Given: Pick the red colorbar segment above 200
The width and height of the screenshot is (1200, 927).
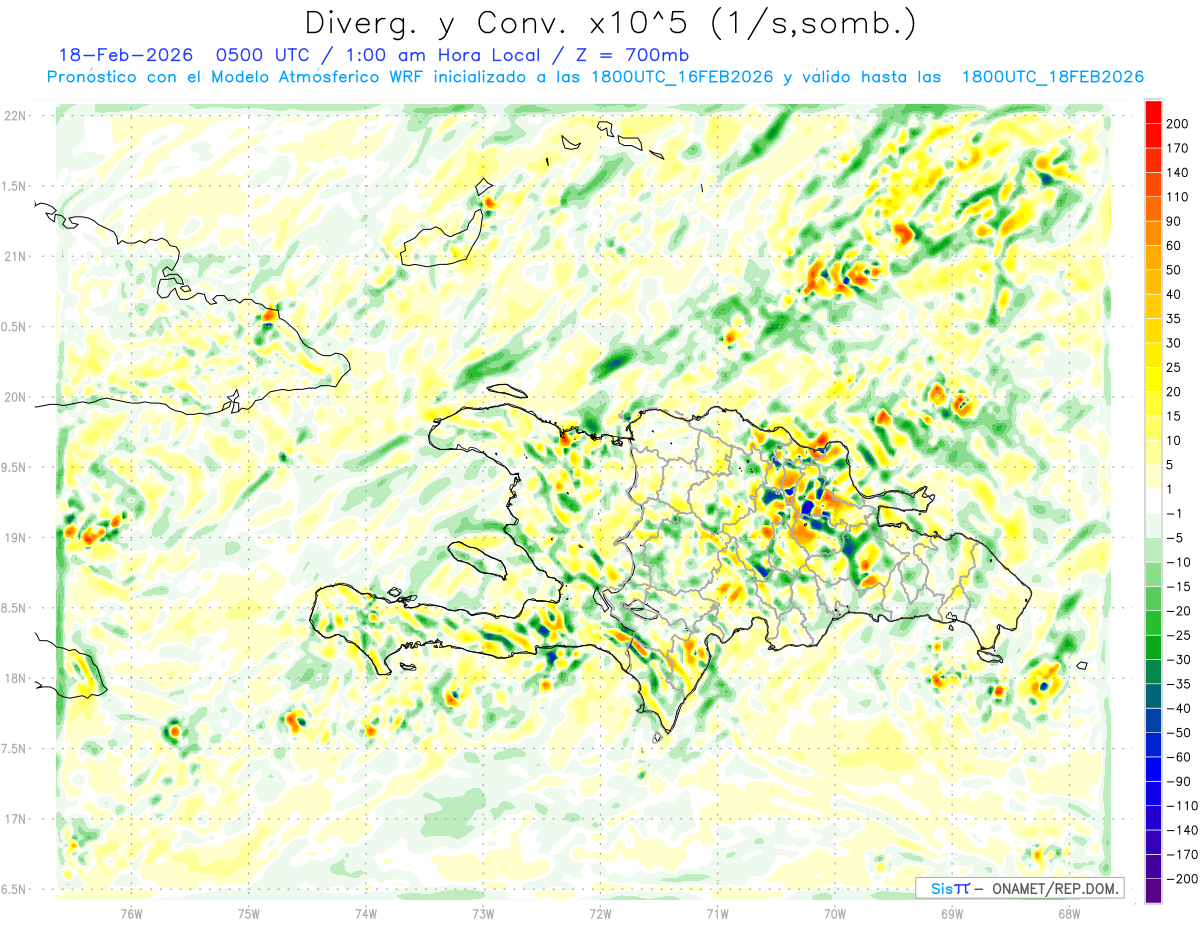Looking at the screenshot, I should [x=1154, y=112].
